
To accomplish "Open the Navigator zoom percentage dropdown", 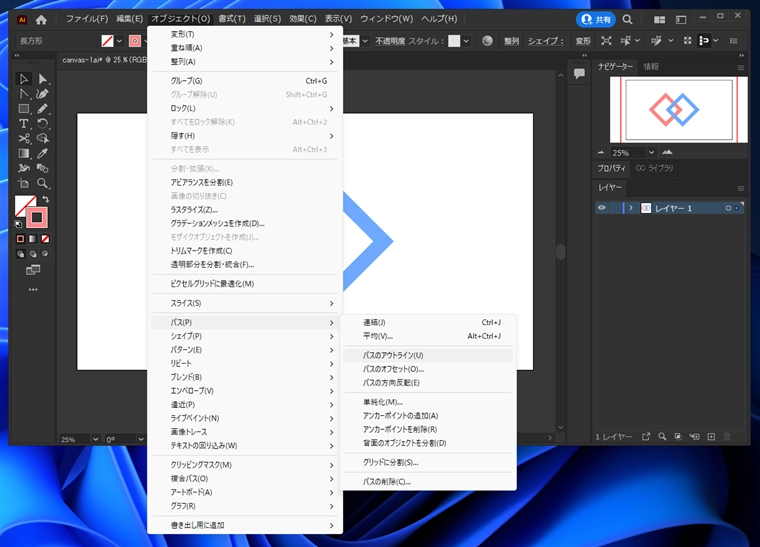I will [x=651, y=153].
